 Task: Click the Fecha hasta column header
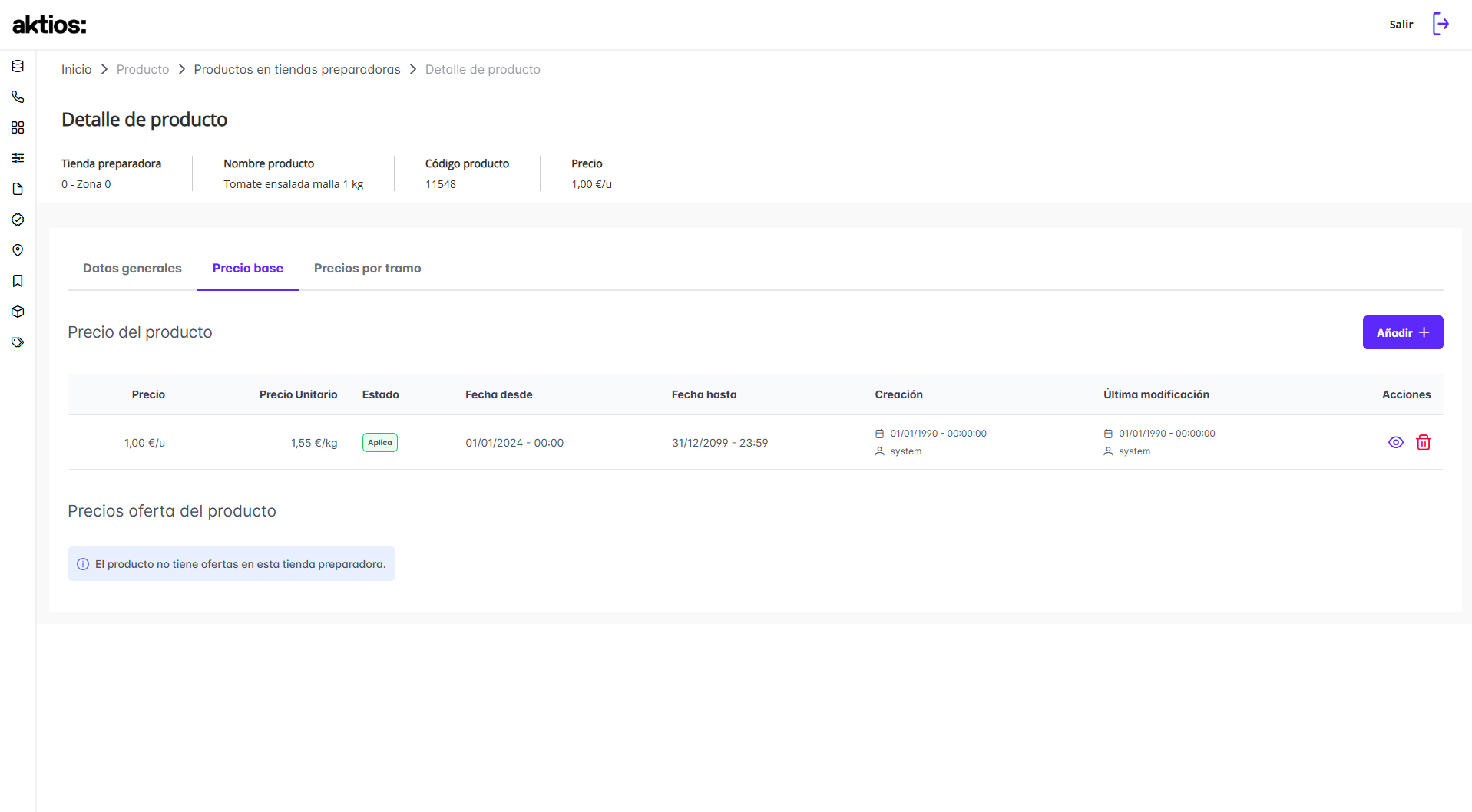click(x=704, y=394)
